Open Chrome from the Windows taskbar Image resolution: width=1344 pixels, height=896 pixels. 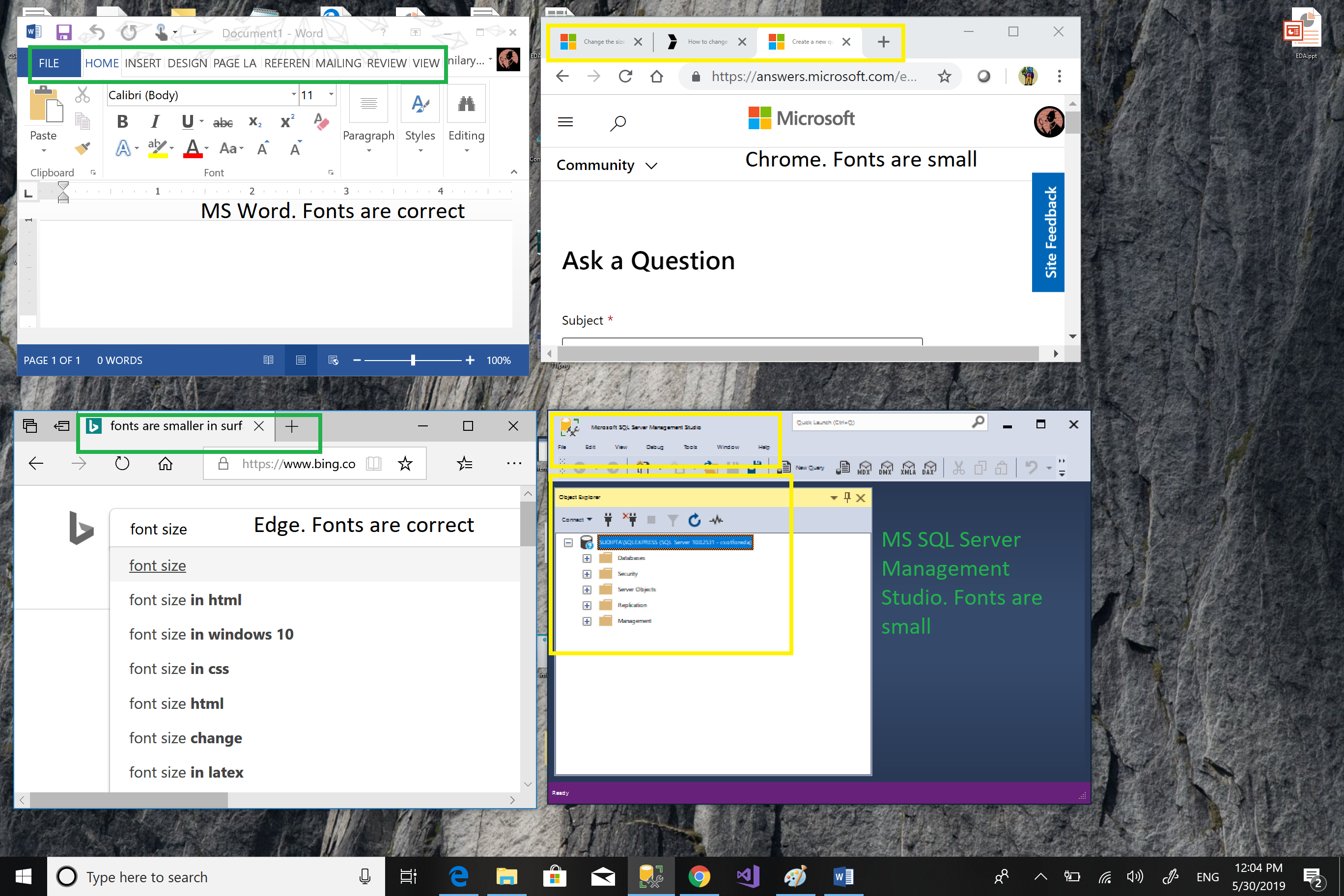pyautogui.click(x=699, y=876)
